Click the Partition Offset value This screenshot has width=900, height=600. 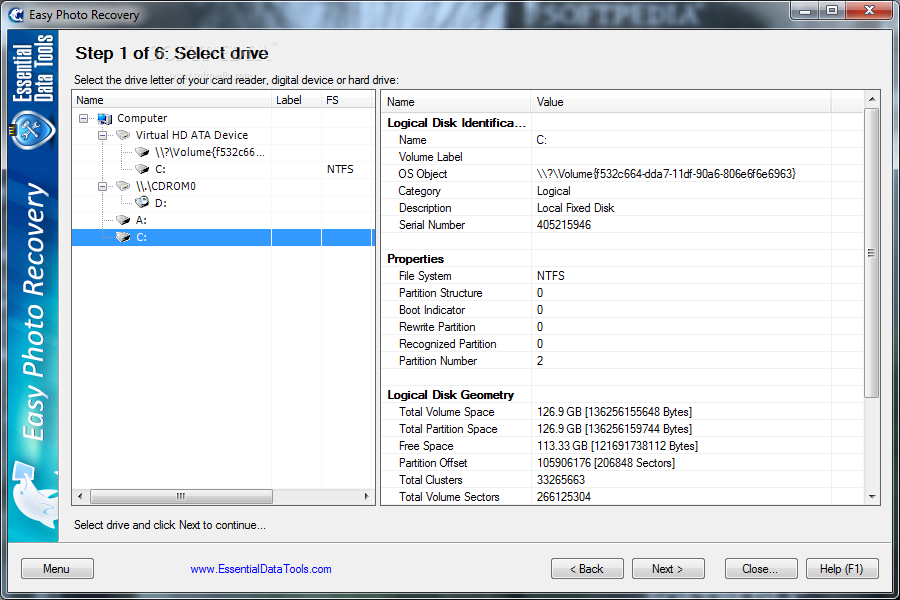click(x=606, y=463)
